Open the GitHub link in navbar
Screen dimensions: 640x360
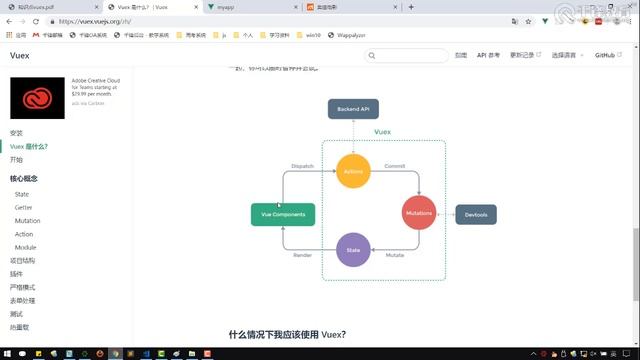click(608, 55)
